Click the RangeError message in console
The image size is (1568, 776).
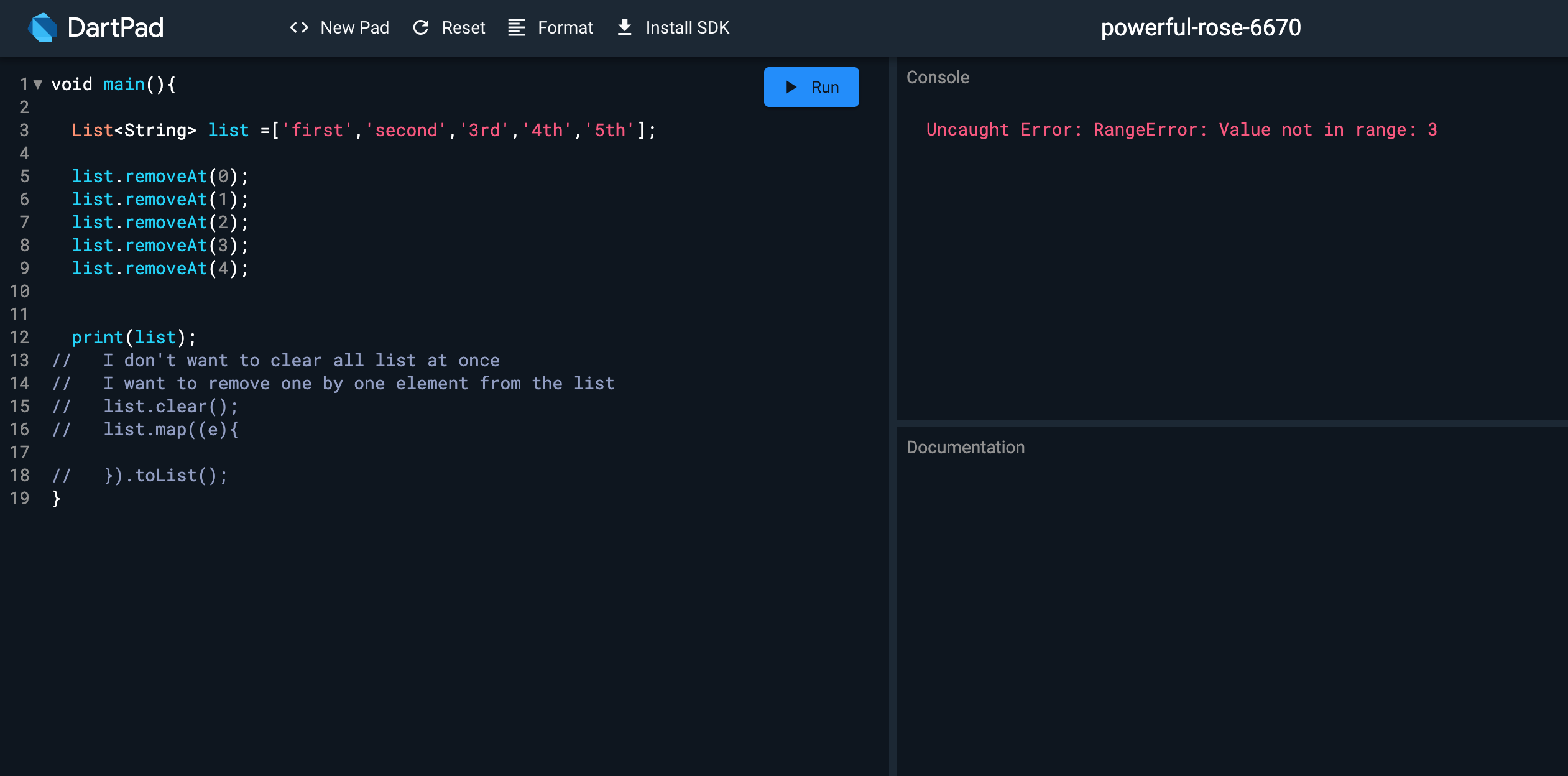click(1181, 130)
